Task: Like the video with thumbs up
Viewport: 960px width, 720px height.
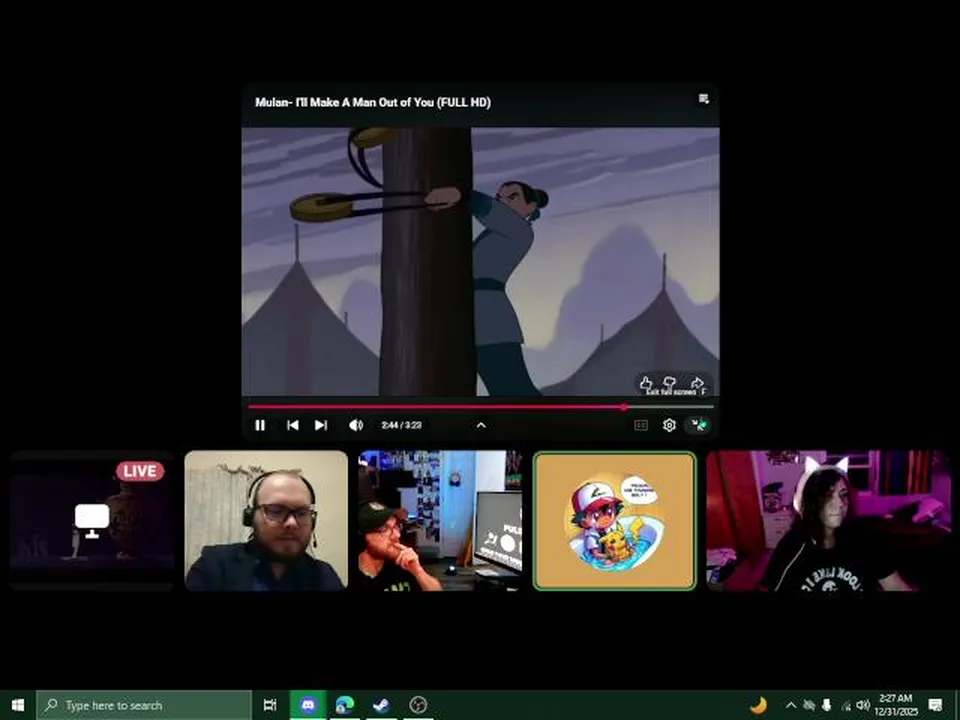Action: click(646, 383)
